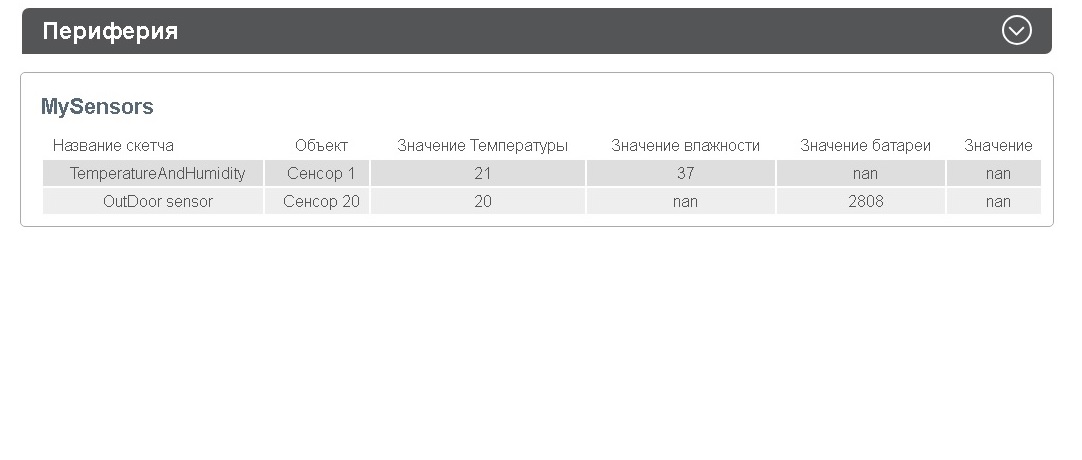Click the Значение батареи column header
The width and height of the screenshot is (1082, 460).
click(x=865, y=146)
